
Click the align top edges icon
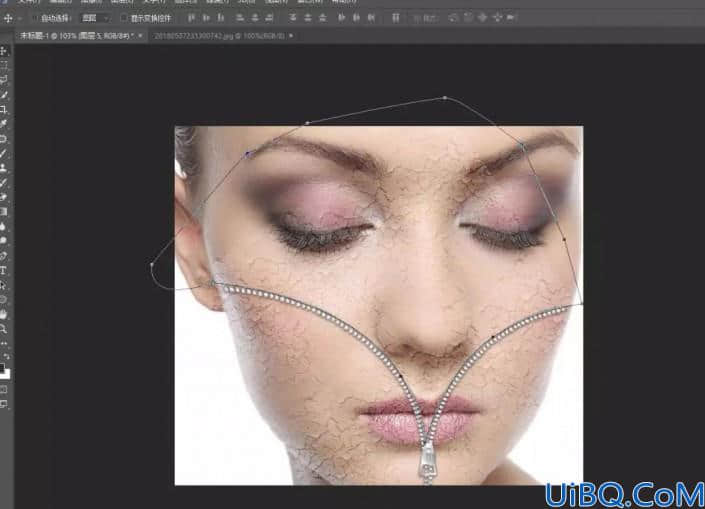(192, 18)
